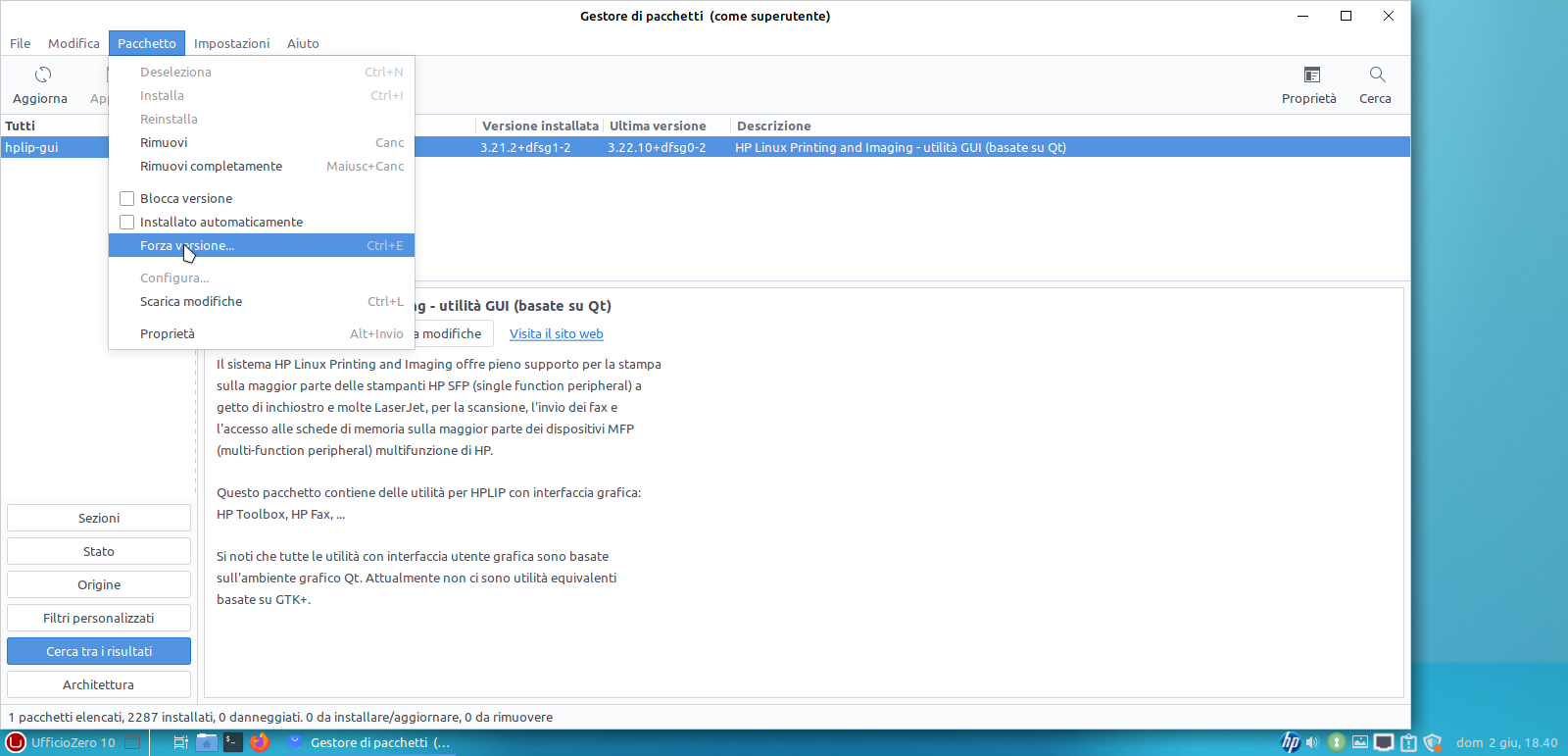Toggle the Blocca versione checkbox
Screen dimensions: 1568x756
tap(126, 198)
